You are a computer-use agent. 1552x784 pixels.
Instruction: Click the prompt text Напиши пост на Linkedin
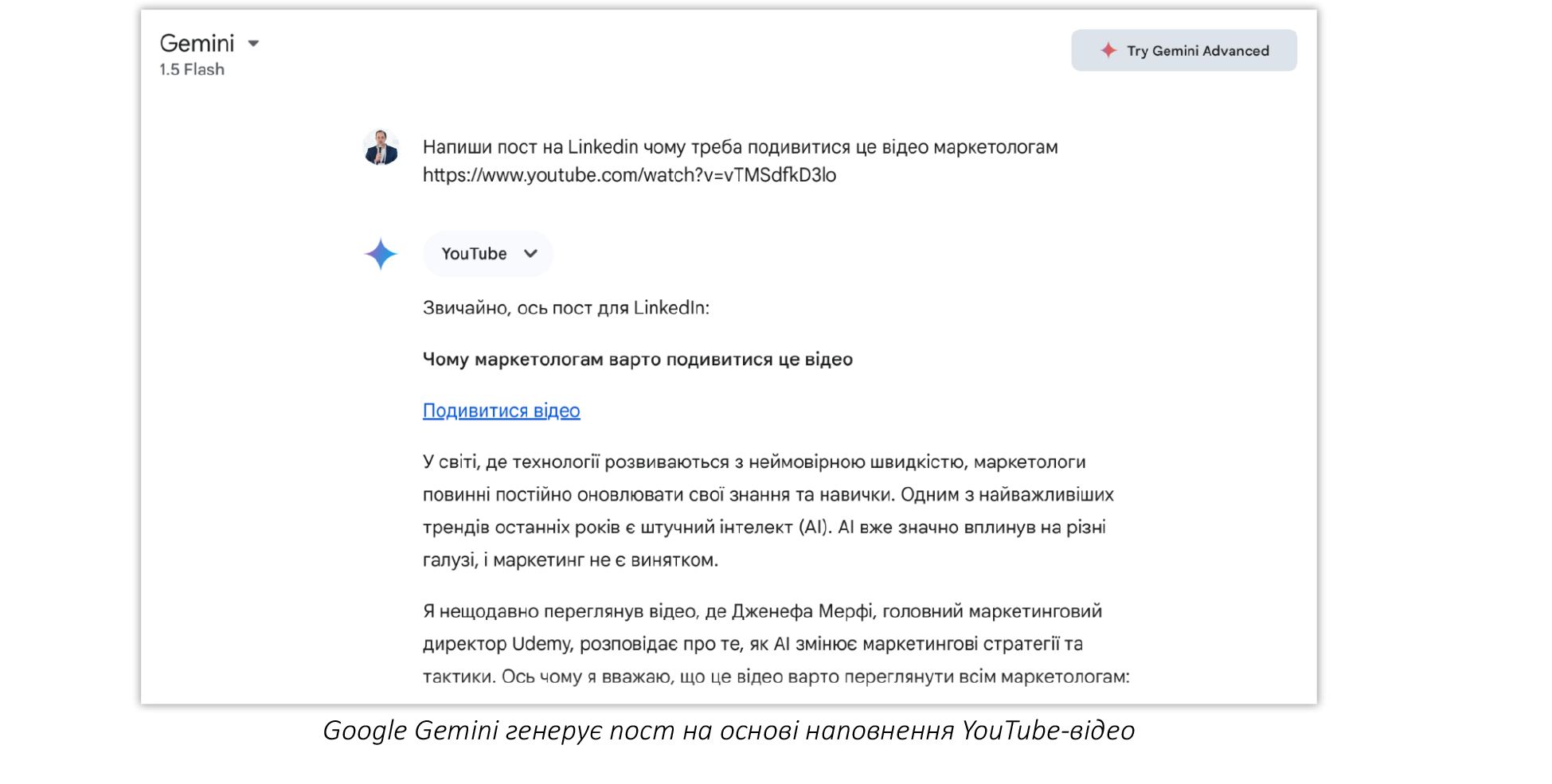[530, 147]
